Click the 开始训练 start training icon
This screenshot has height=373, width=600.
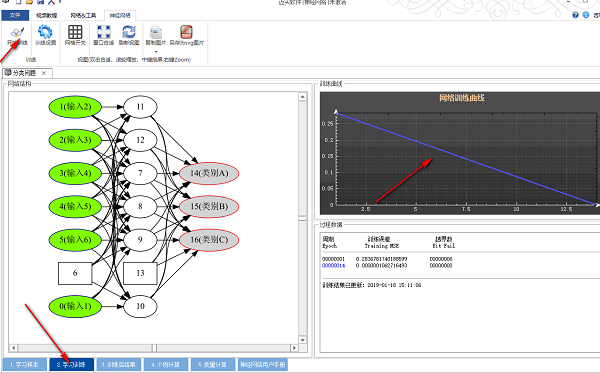[17, 33]
